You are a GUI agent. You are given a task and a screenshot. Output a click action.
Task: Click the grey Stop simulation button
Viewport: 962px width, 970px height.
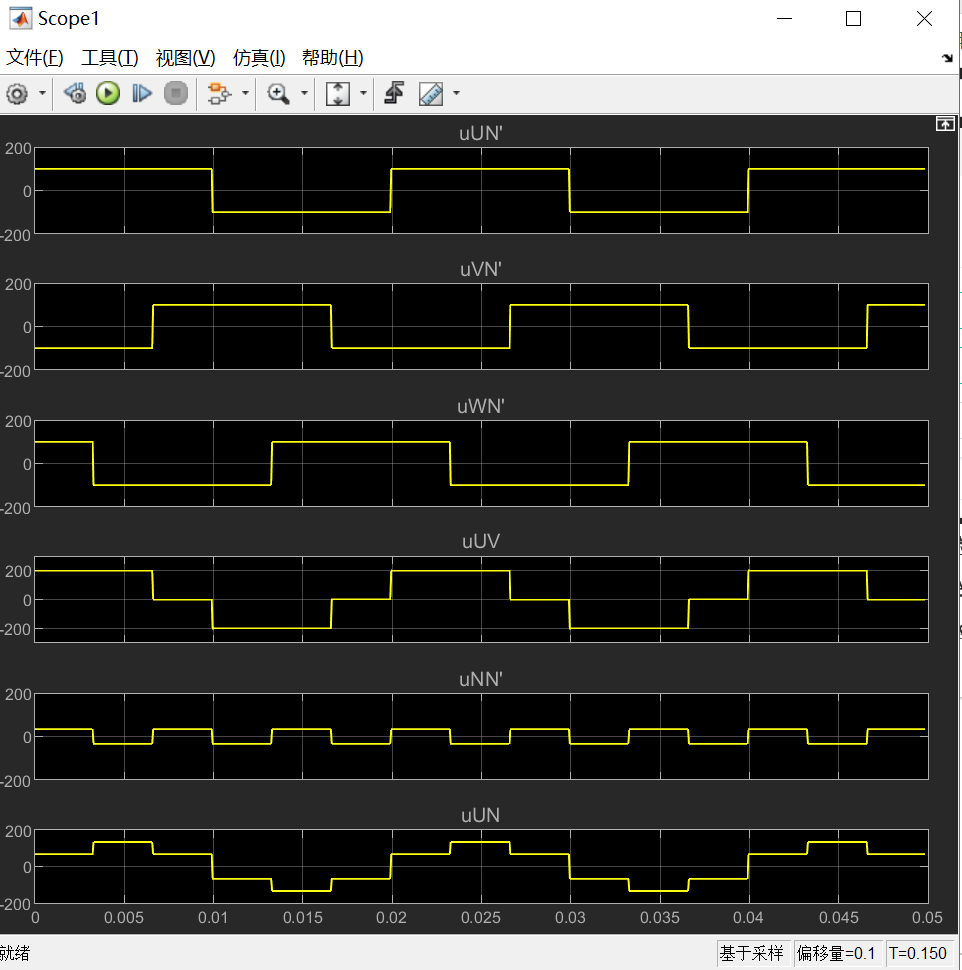[176, 94]
